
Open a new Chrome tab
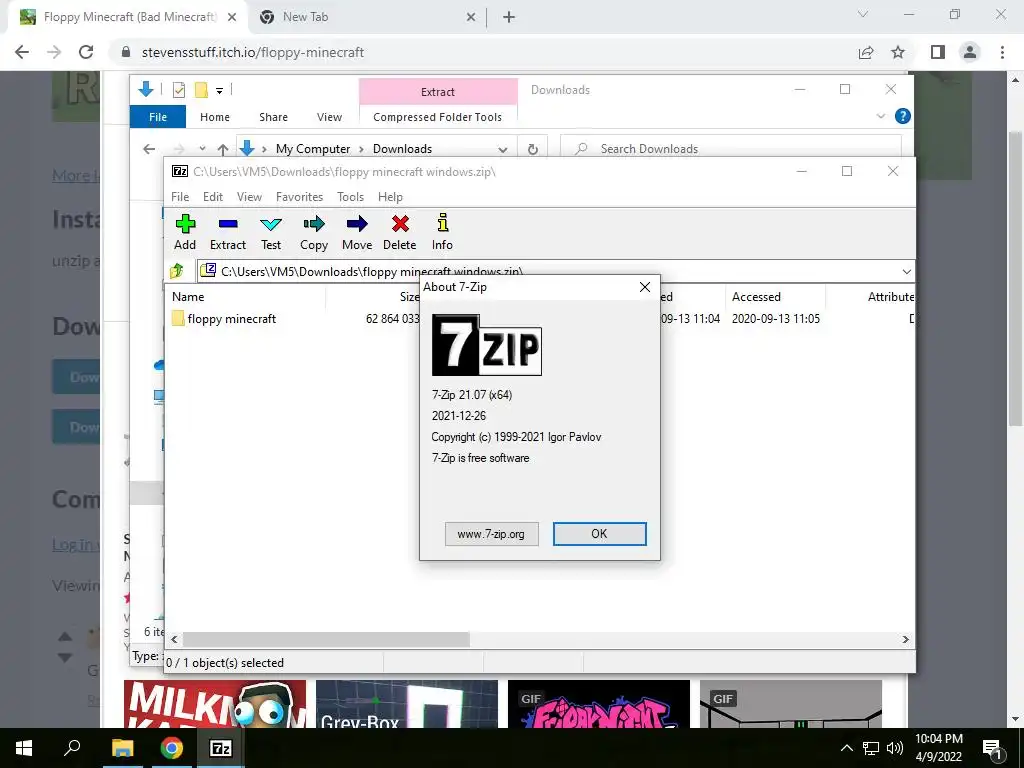509,18
